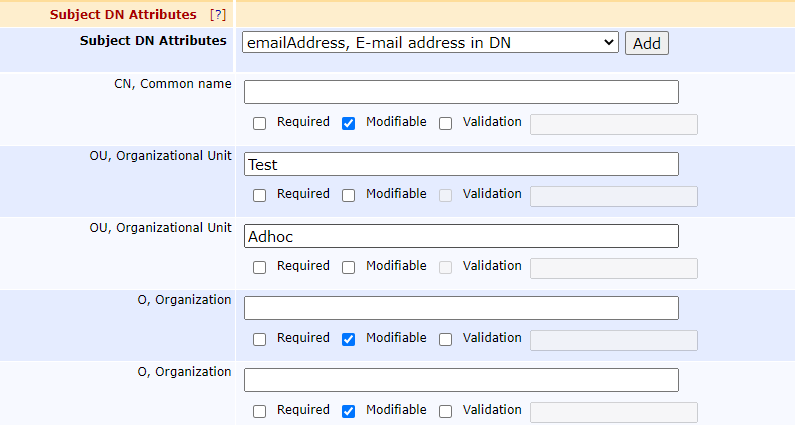The height and width of the screenshot is (425, 795).
Task: Click the first O, Organization text field
Action: pos(461,308)
